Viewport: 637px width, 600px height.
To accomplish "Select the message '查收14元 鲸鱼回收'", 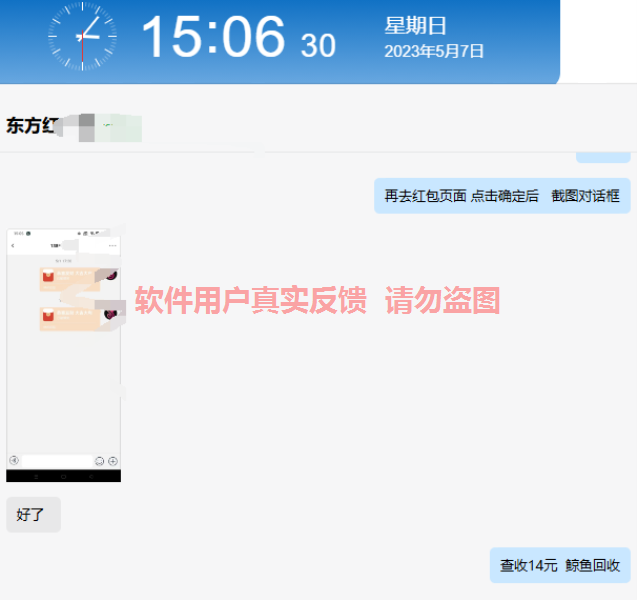I will [x=560, y=565].
